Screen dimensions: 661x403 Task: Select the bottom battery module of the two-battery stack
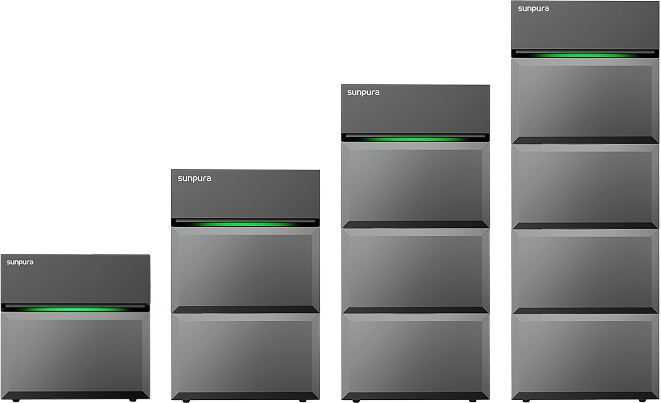coord(246,357)
